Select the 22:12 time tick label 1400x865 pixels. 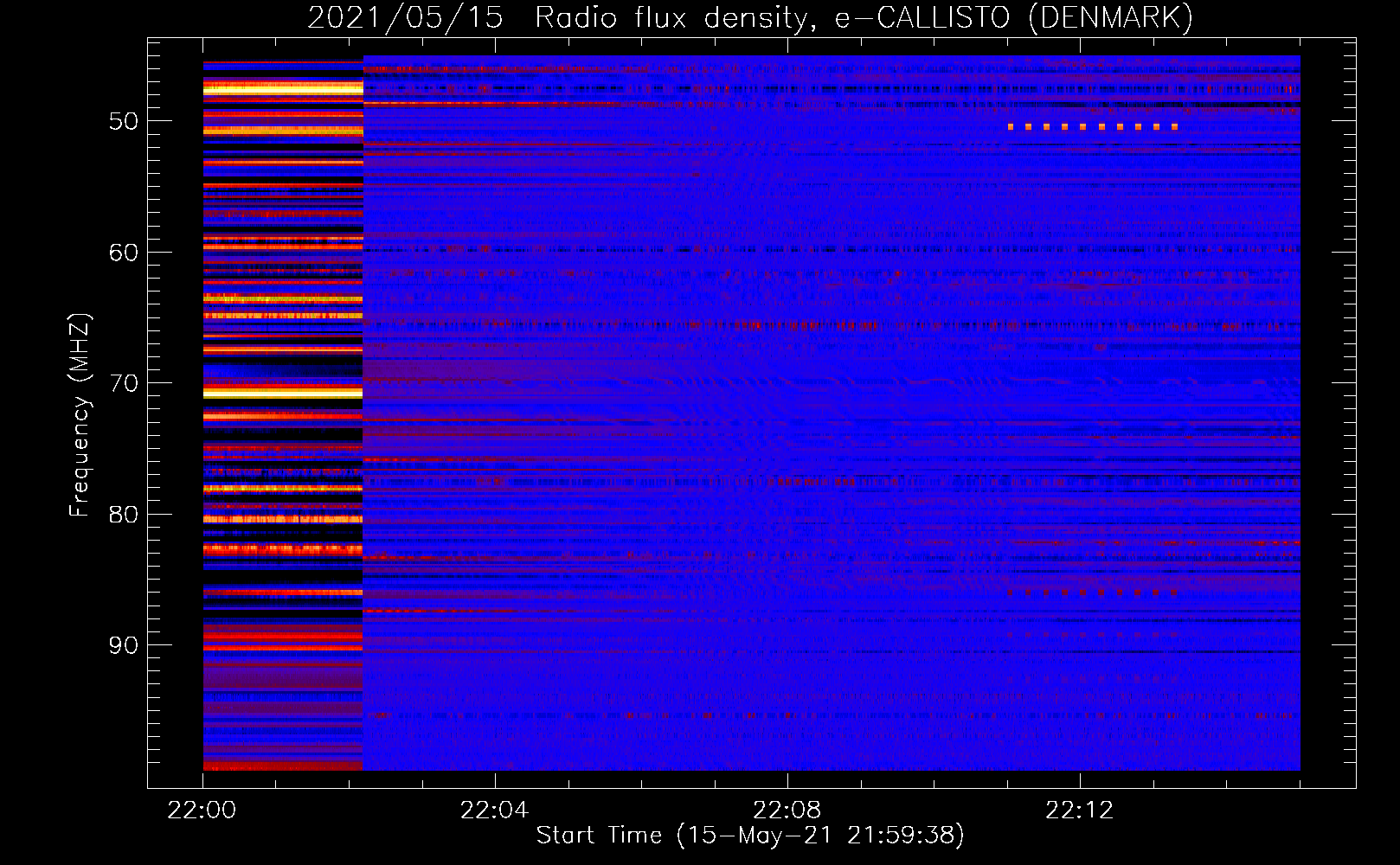(1079, 811)
